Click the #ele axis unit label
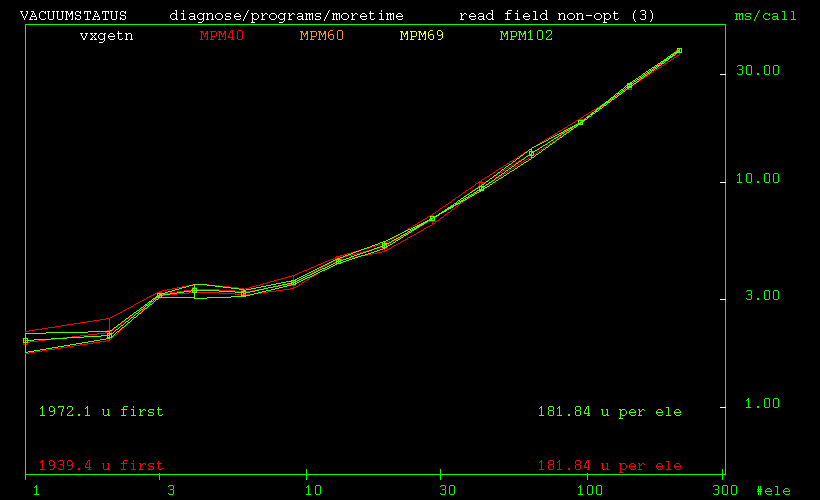Image resolution: width=820 pixels, height=500 pixels. 773,491
